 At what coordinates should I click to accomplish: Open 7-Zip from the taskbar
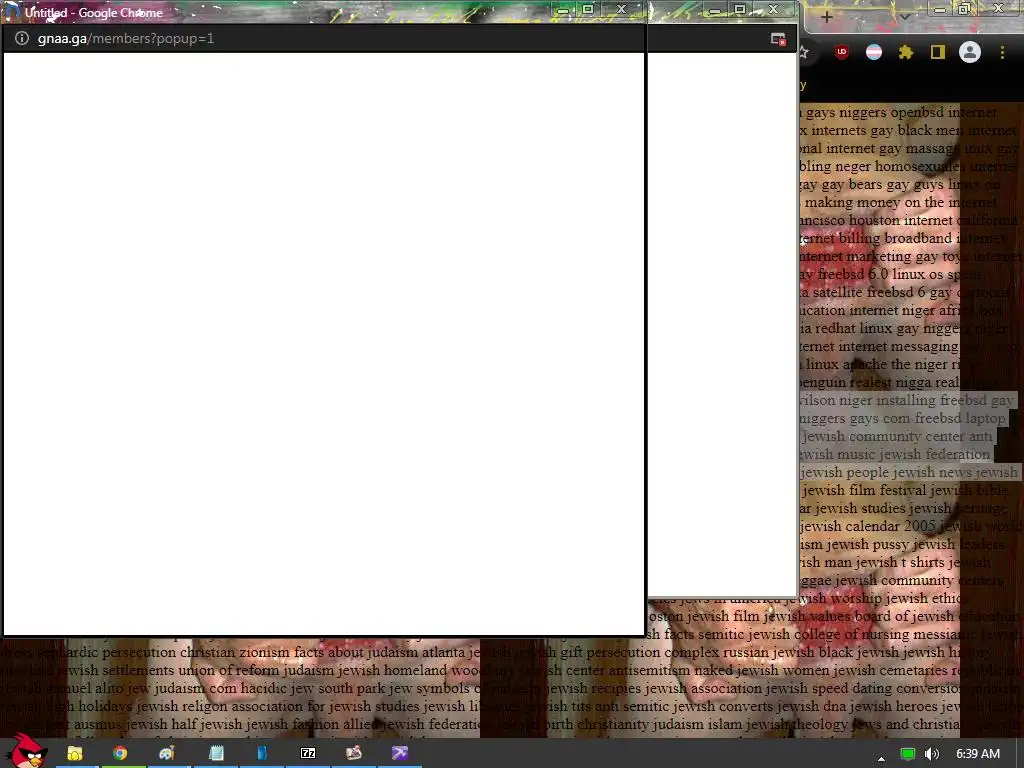tap(308, 753)
